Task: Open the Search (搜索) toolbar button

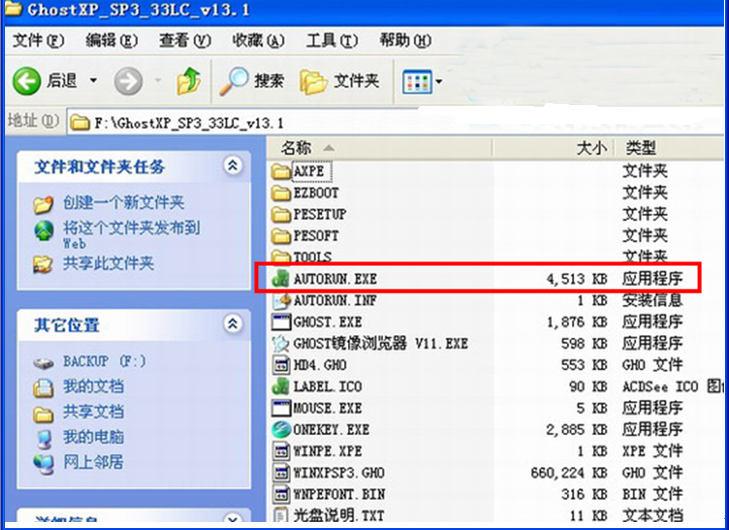Action: 252,81
